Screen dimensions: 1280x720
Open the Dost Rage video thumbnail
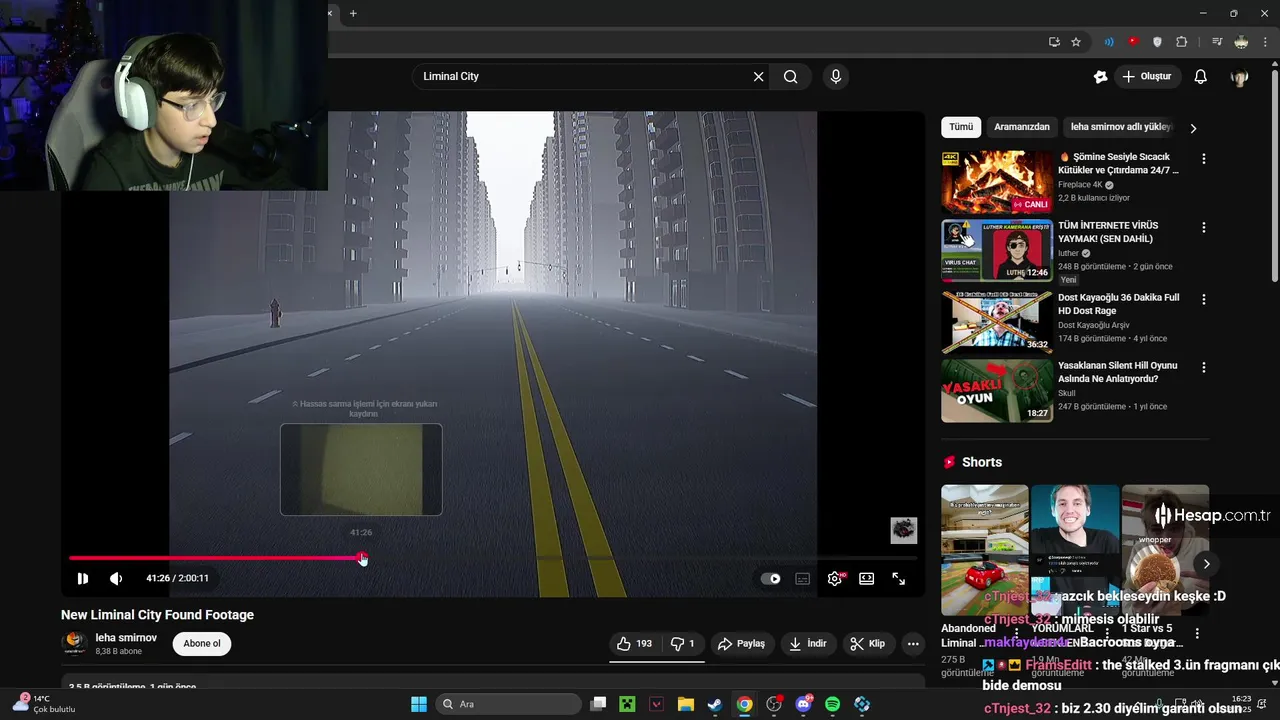(997, 321)
